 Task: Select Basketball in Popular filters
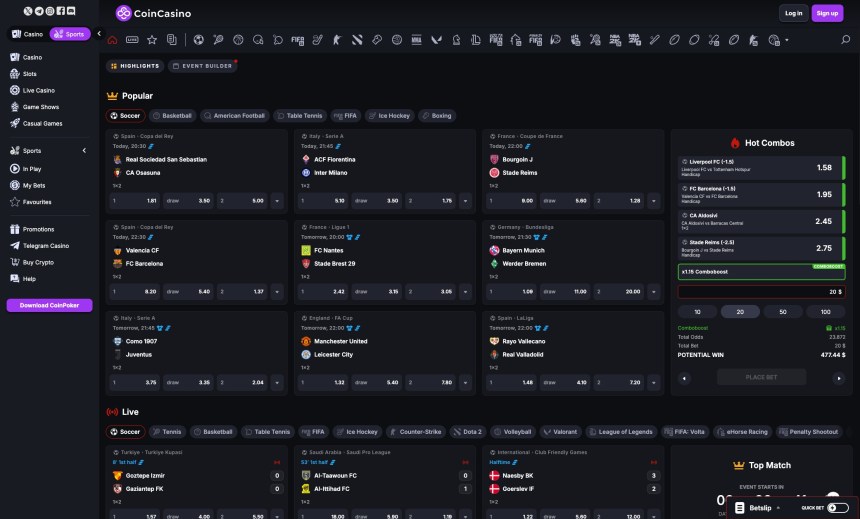(x=172, y=116)
